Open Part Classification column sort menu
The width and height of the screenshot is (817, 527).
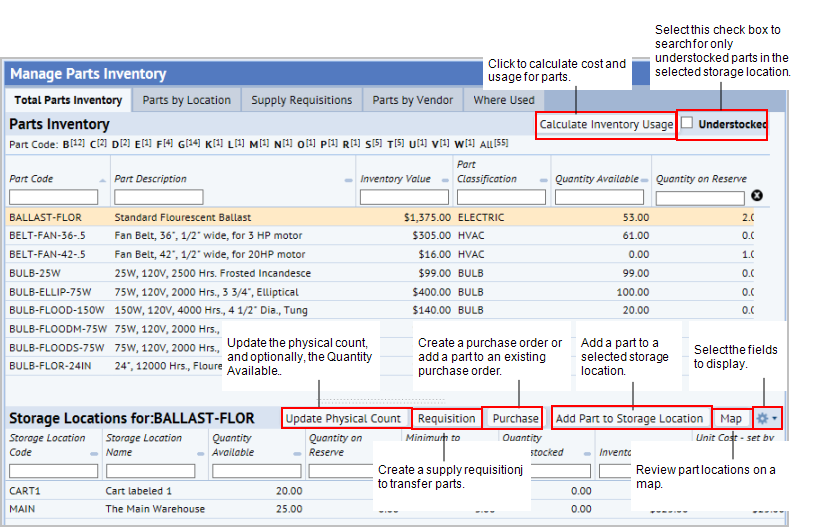click(x=543, y=180)
